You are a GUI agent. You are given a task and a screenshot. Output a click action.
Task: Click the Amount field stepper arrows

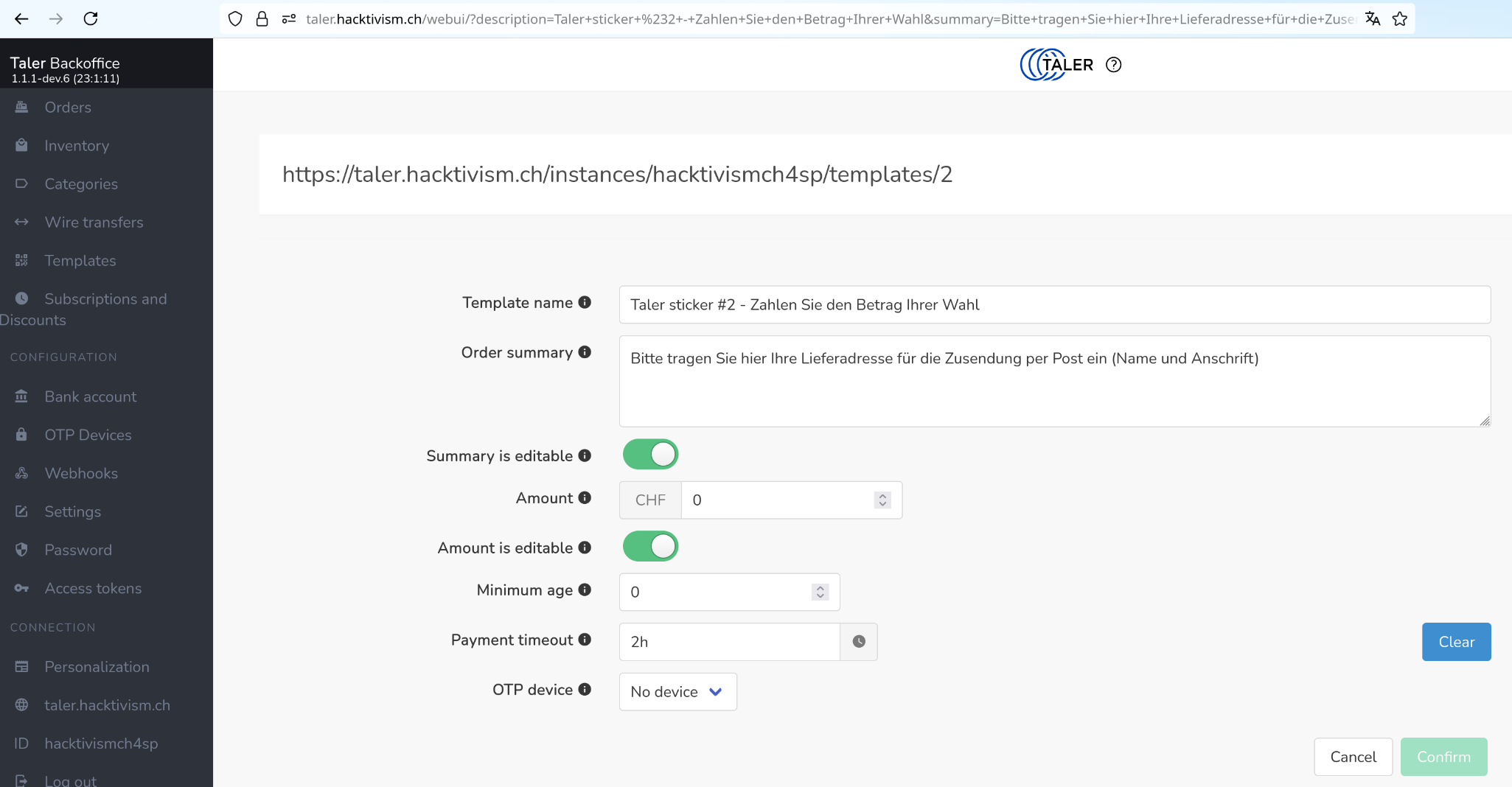[882, 500]
